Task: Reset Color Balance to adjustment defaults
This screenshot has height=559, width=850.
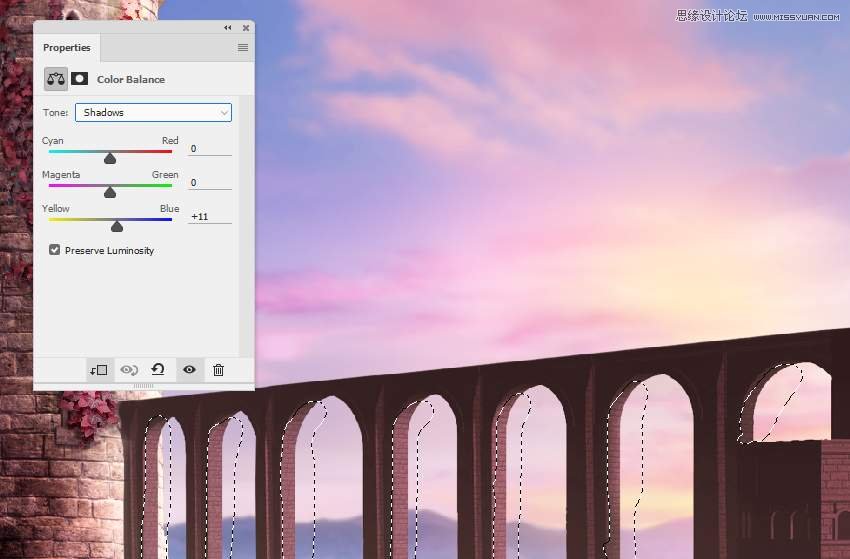Action: [x=158, y=370]
